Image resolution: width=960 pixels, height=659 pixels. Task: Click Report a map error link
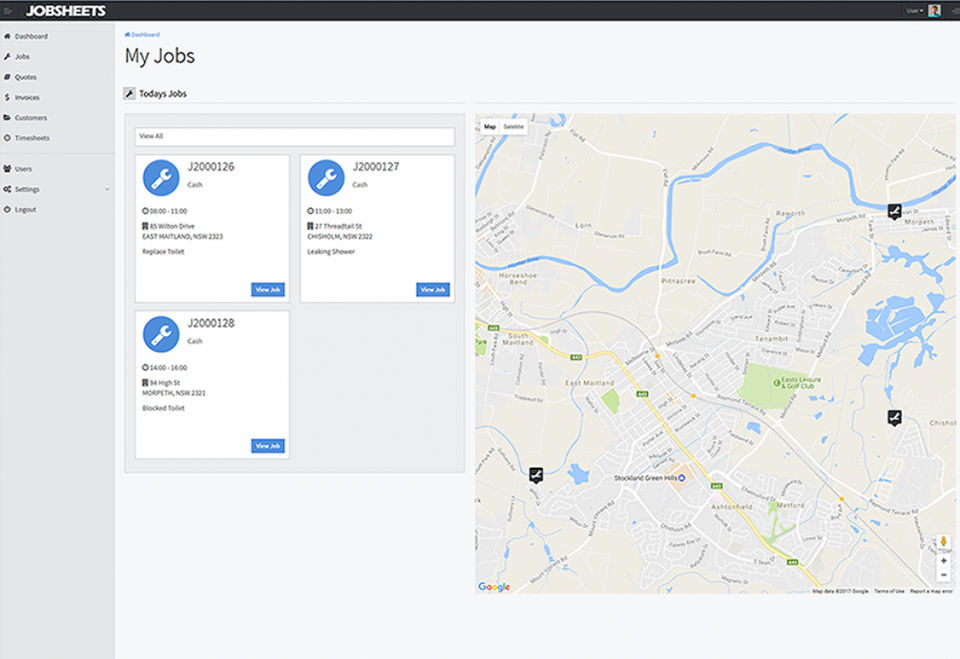pos(931,592)
